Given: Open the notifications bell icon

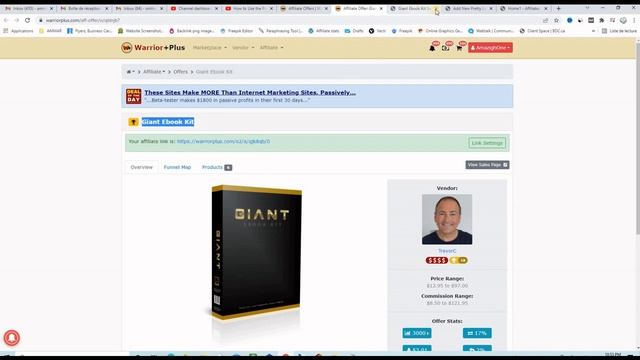Looking at the screenshot, I should pyautogui.click(x=432, y=48).
